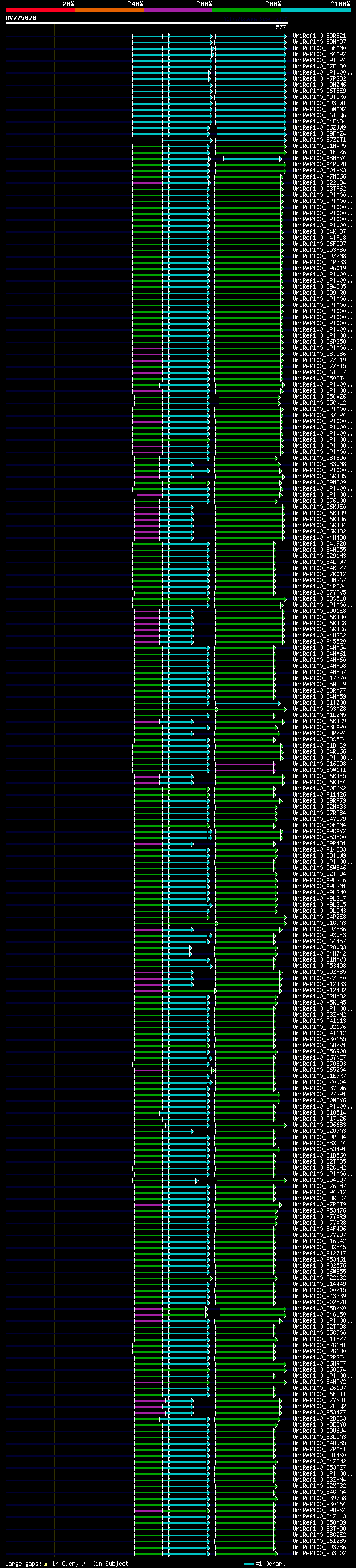Click the label UniRef100_B3S5L8
Viewport: 356px width, 1568px height.
(x=319, y=598)
